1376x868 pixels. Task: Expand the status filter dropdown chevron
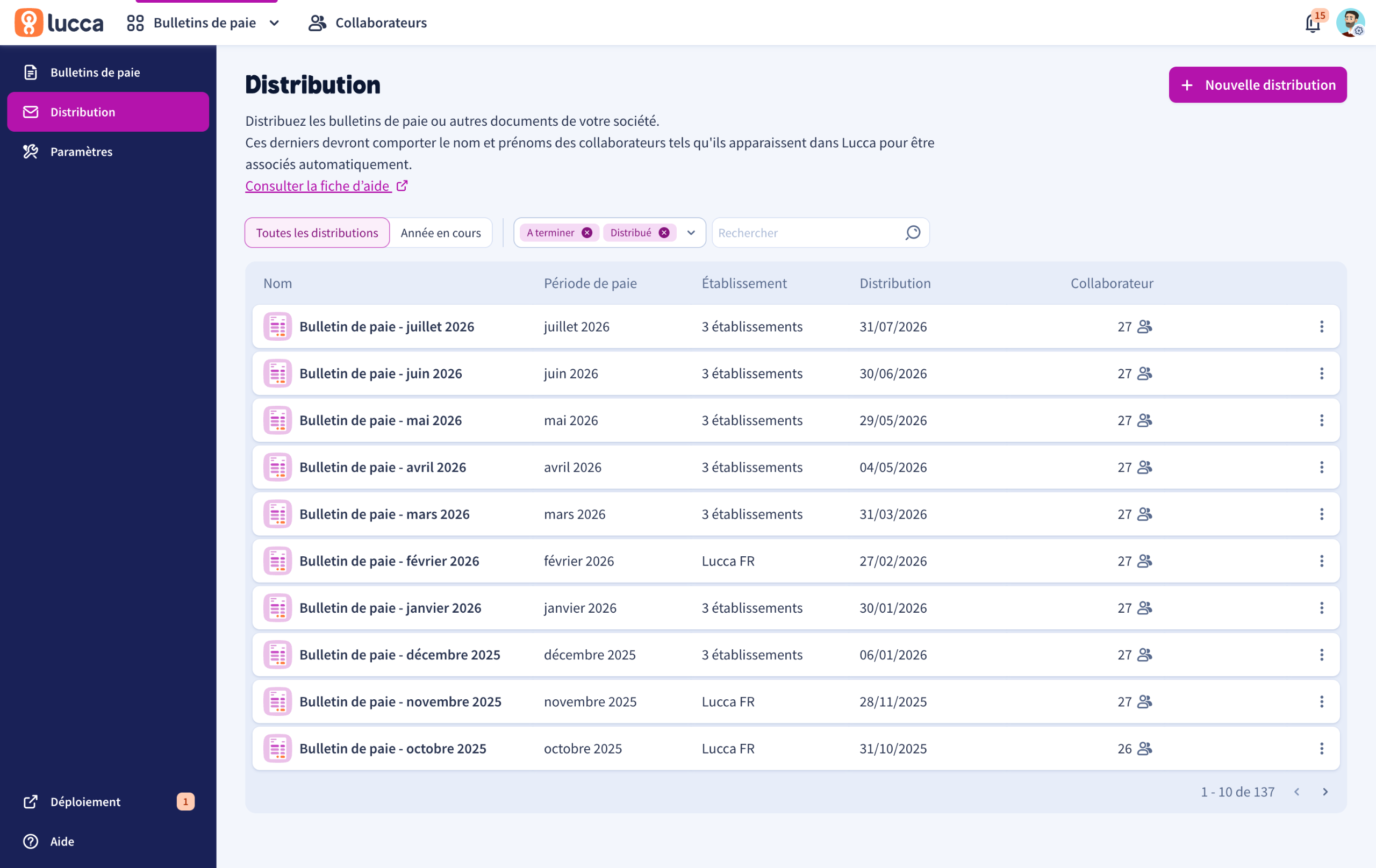click(x=691, y=233)
